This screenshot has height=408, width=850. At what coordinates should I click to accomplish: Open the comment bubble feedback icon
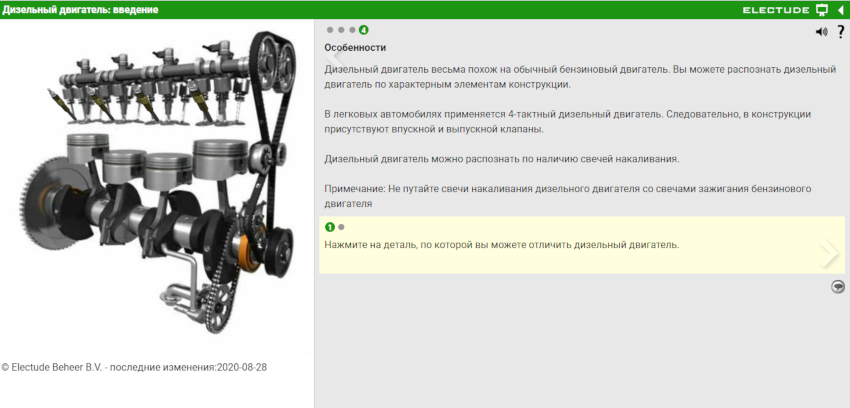(x=838, y=287)
